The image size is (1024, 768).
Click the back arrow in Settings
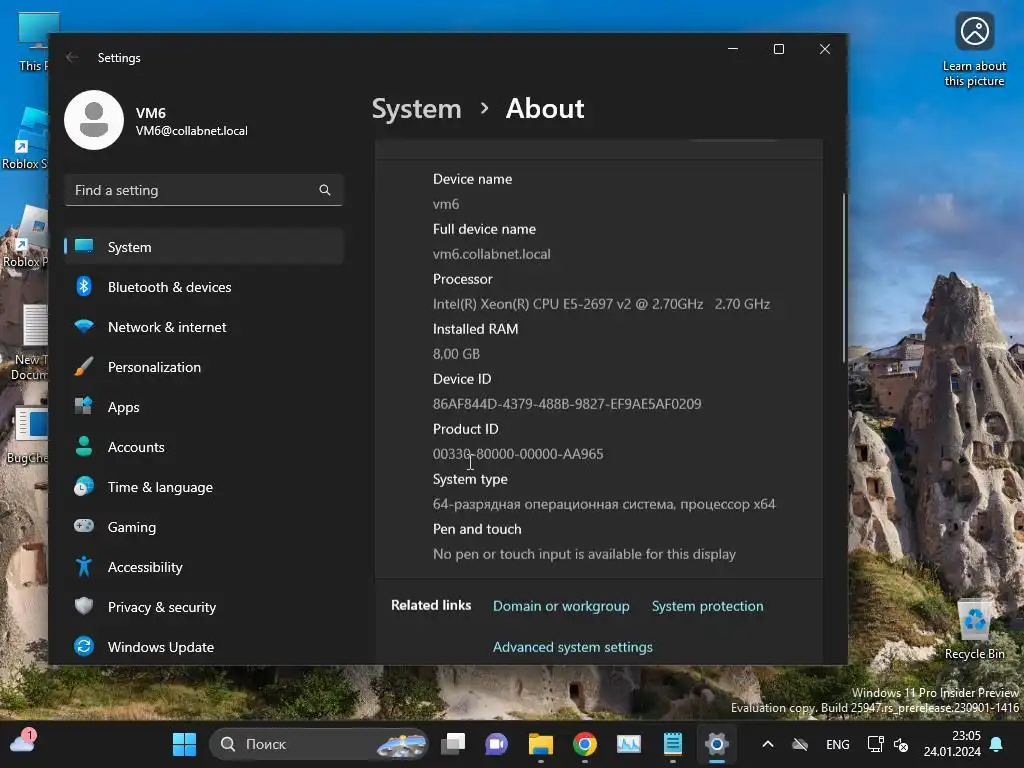point(72,57)
